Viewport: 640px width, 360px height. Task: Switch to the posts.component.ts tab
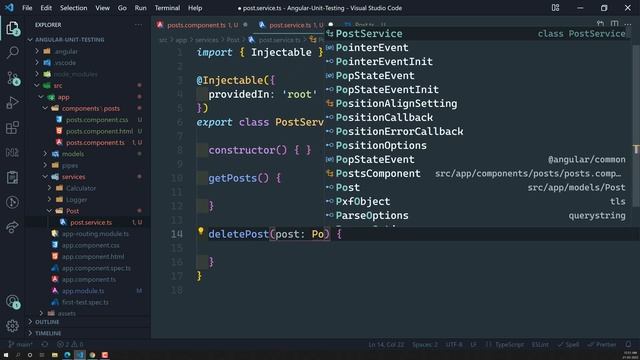coord(202,25)
